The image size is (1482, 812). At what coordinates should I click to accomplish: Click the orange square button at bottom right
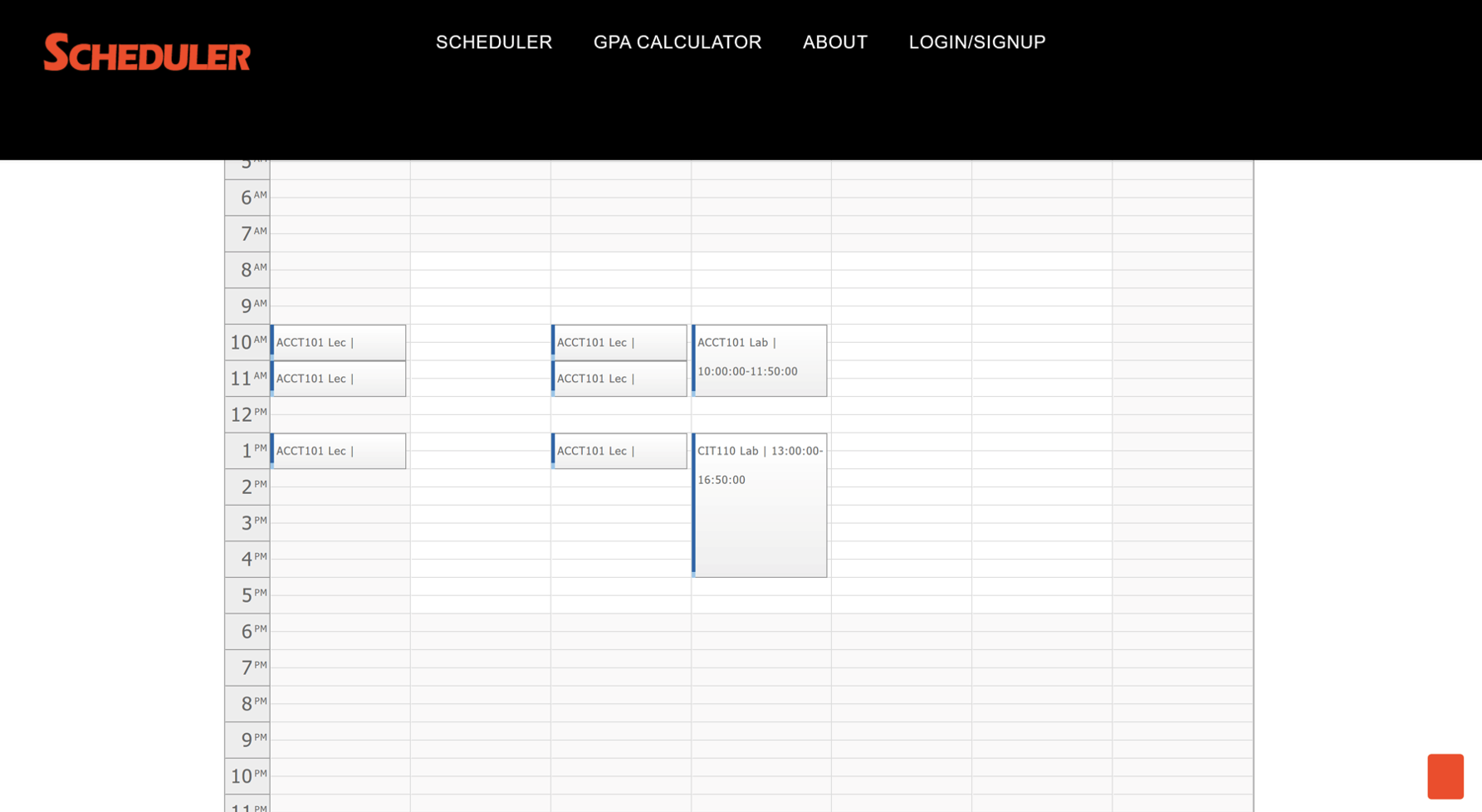pyautogui.click(x=1445, y=776)
